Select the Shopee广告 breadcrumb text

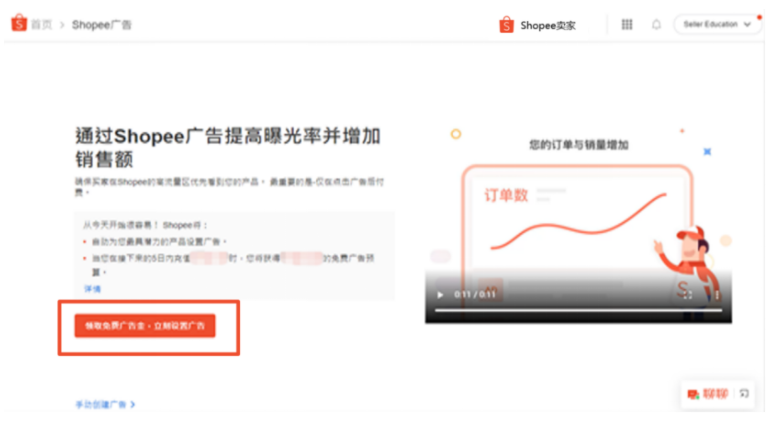click(102, 25)
